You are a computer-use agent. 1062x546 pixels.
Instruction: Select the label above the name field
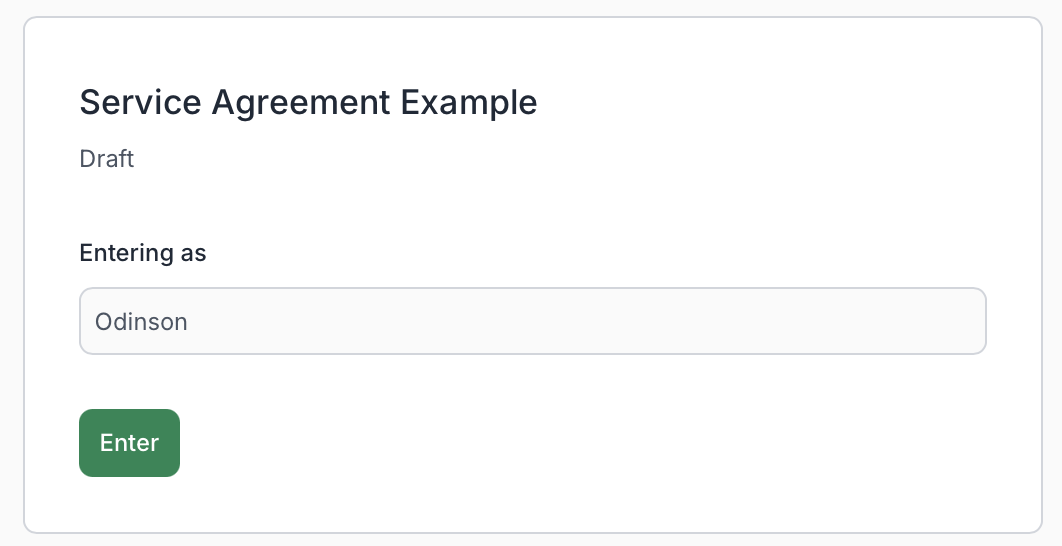[x=143, y=253]
